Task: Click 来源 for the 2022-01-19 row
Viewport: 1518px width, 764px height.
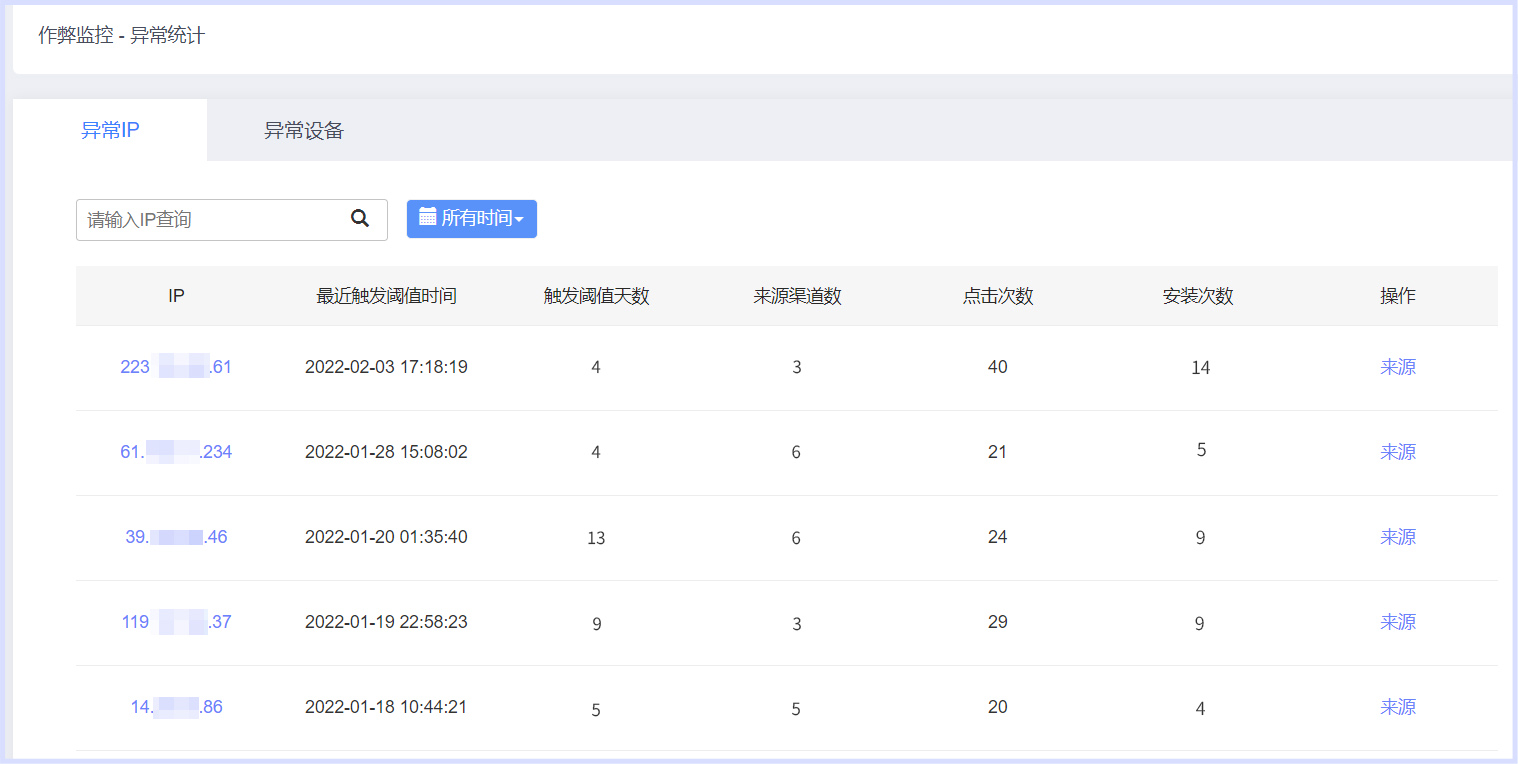Action: point(1398,622)
